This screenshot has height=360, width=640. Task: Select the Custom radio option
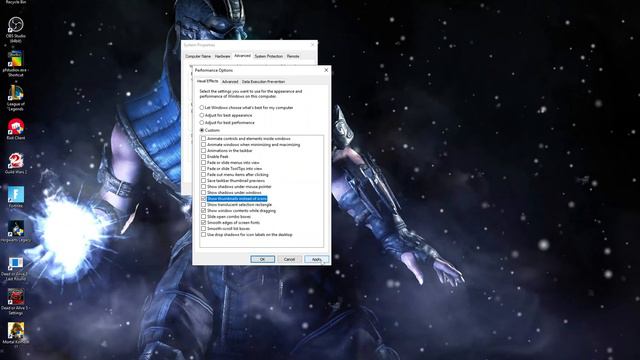[x=202, y=130]
